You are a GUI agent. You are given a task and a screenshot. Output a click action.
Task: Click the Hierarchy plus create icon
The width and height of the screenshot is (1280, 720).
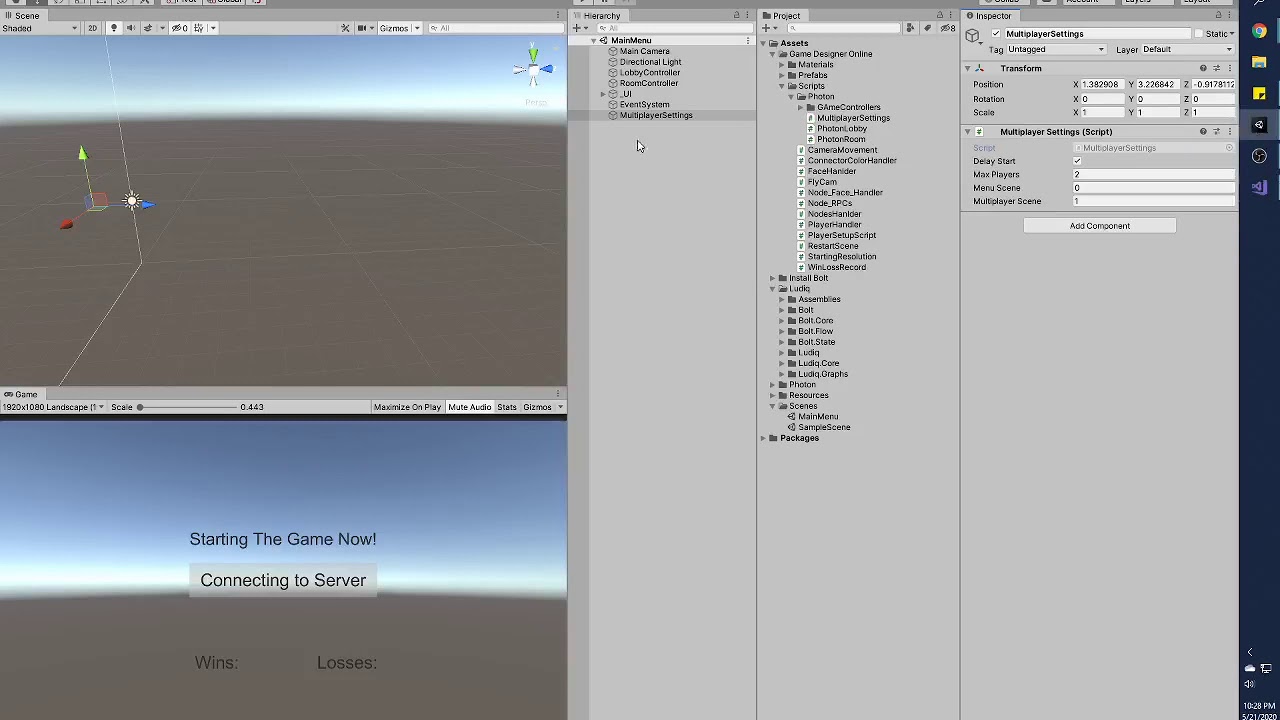coord(576,28)
